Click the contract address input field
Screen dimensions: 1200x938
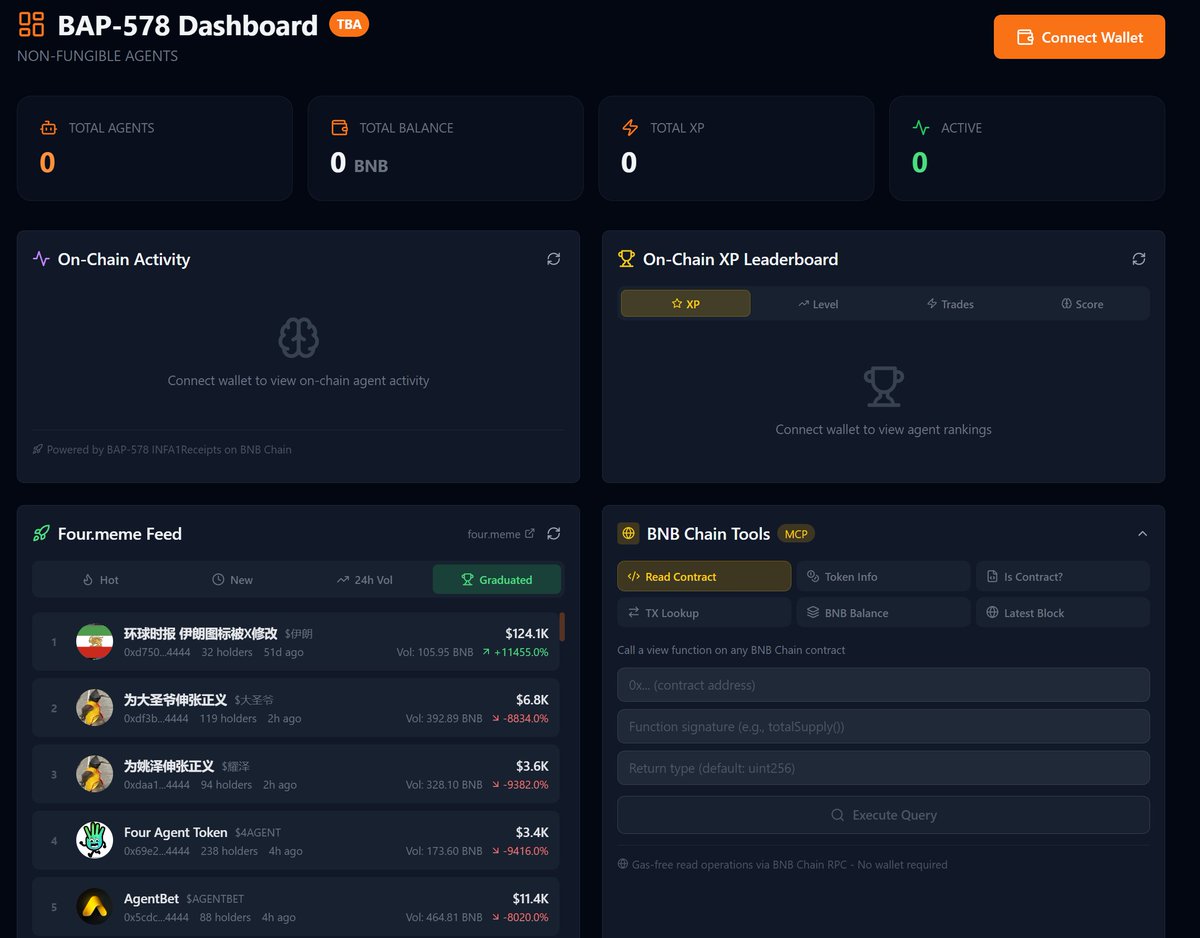click(883, 685)
